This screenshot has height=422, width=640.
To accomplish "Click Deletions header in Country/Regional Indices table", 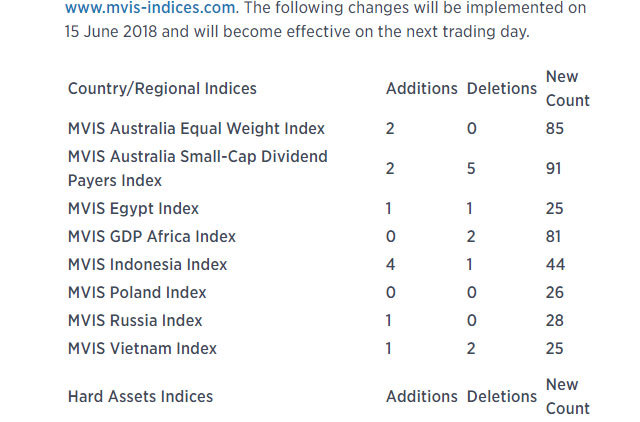I will 501,89.
